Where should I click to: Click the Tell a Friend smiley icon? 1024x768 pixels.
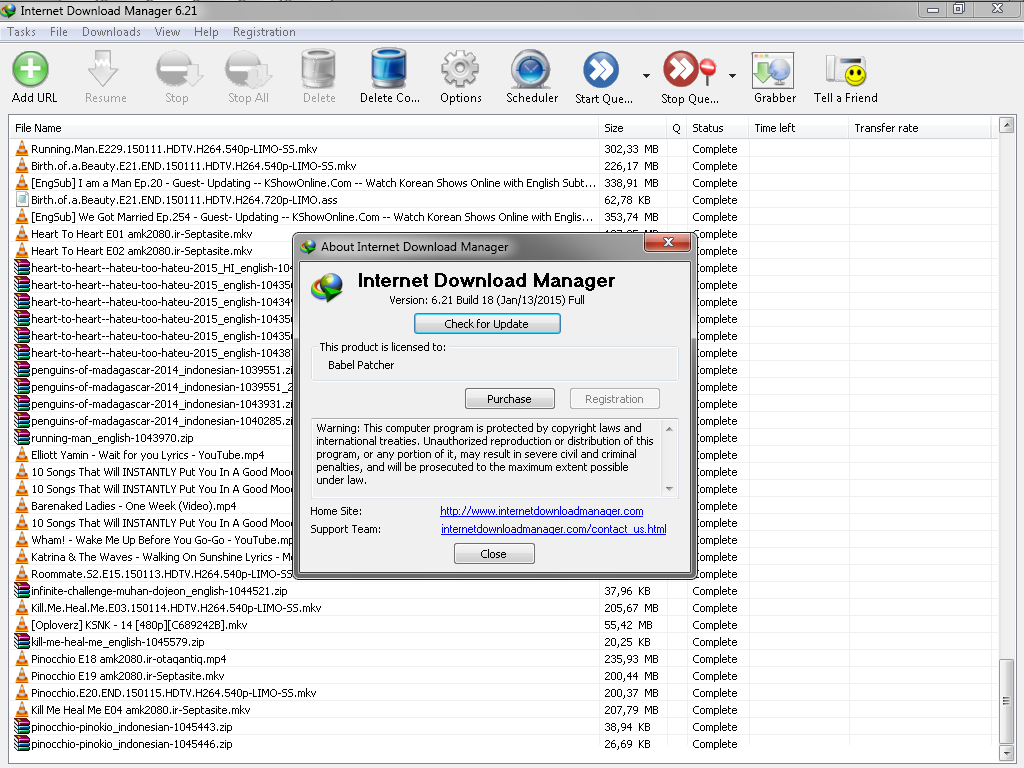coord(846,70)
